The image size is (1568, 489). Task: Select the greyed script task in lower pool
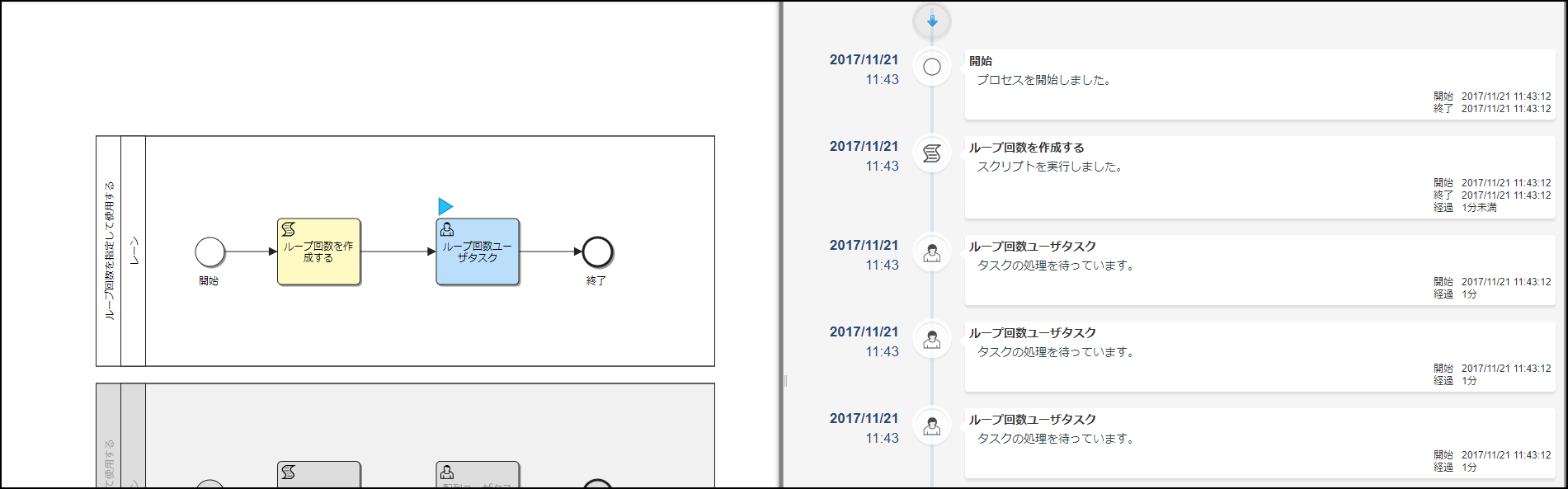[319, 474]
